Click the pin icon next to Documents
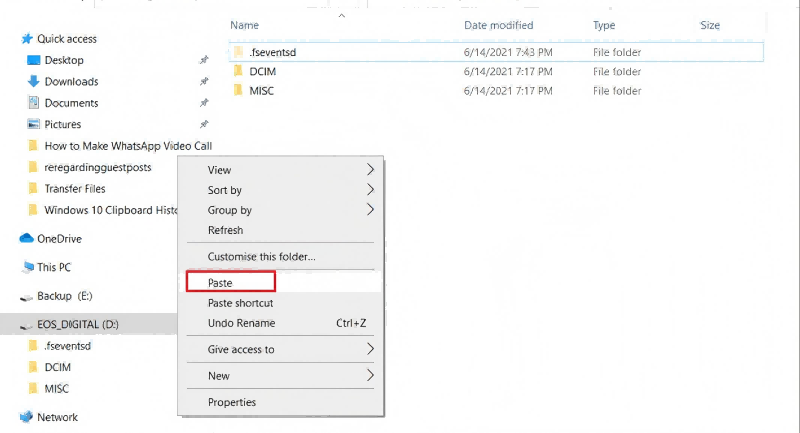Viewport: 800px width, 433px height. click(x=204, y=103)
